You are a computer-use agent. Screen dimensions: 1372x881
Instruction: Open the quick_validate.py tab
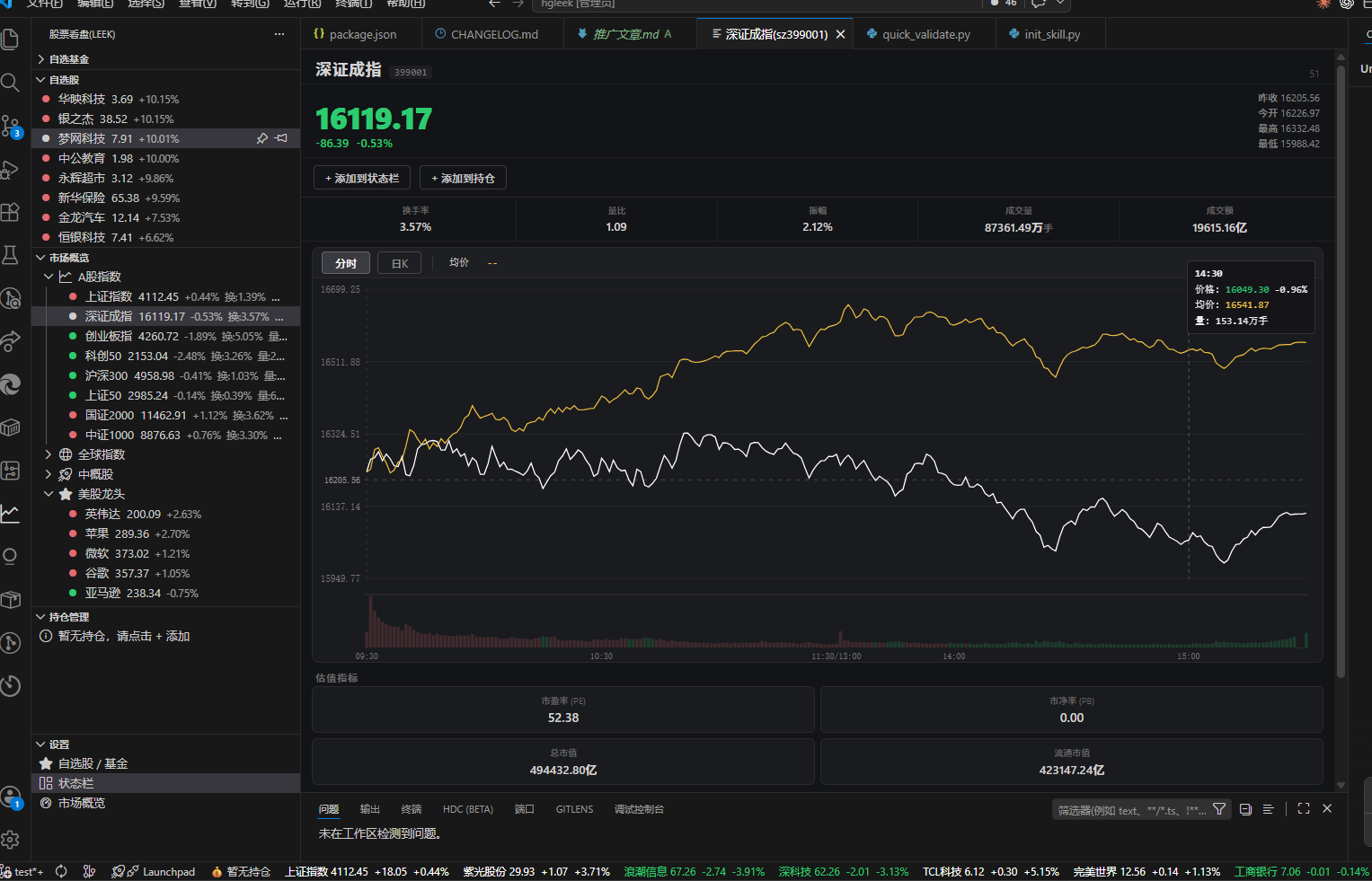(x=925, y=34)
